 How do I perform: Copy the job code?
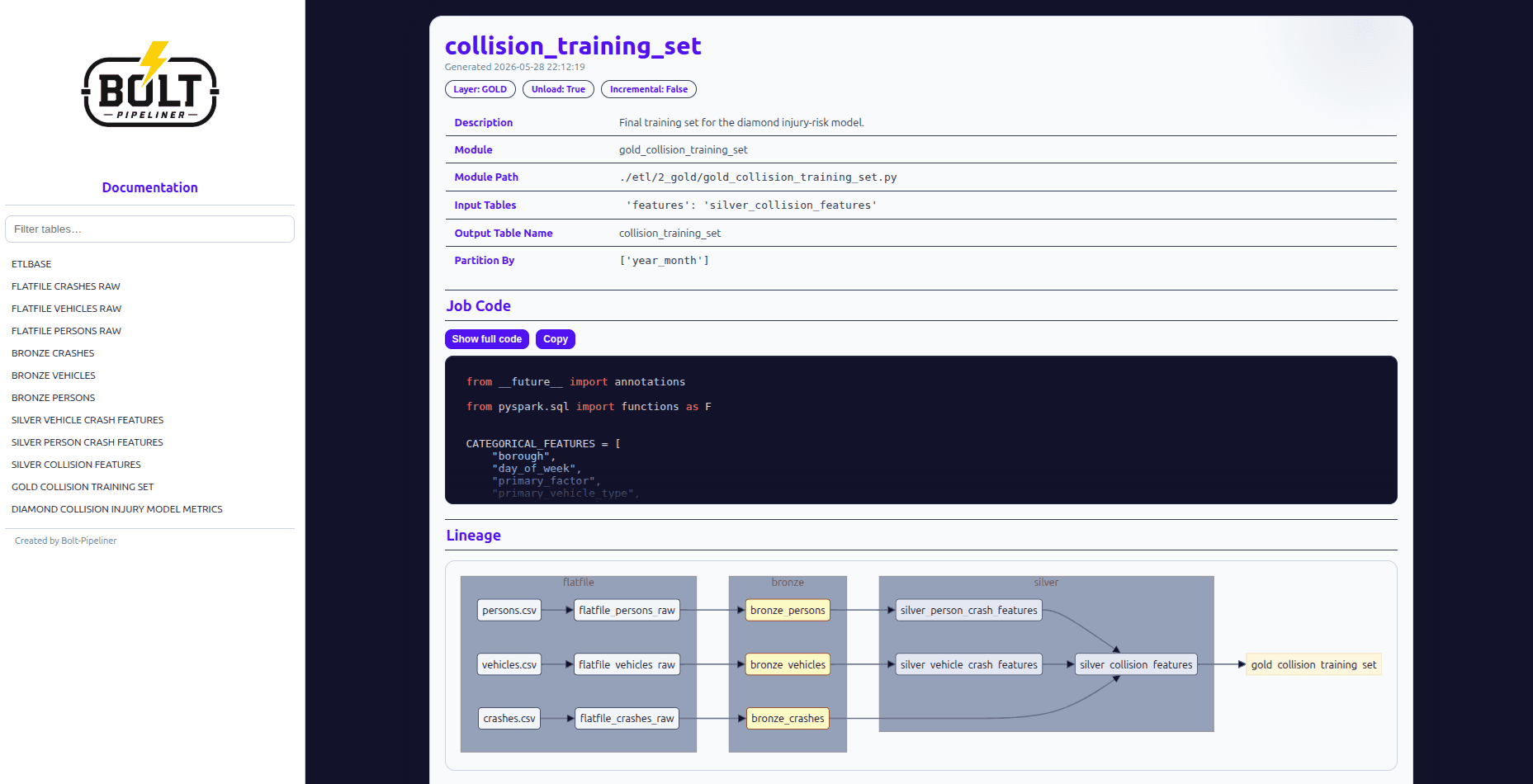[556, 339]
